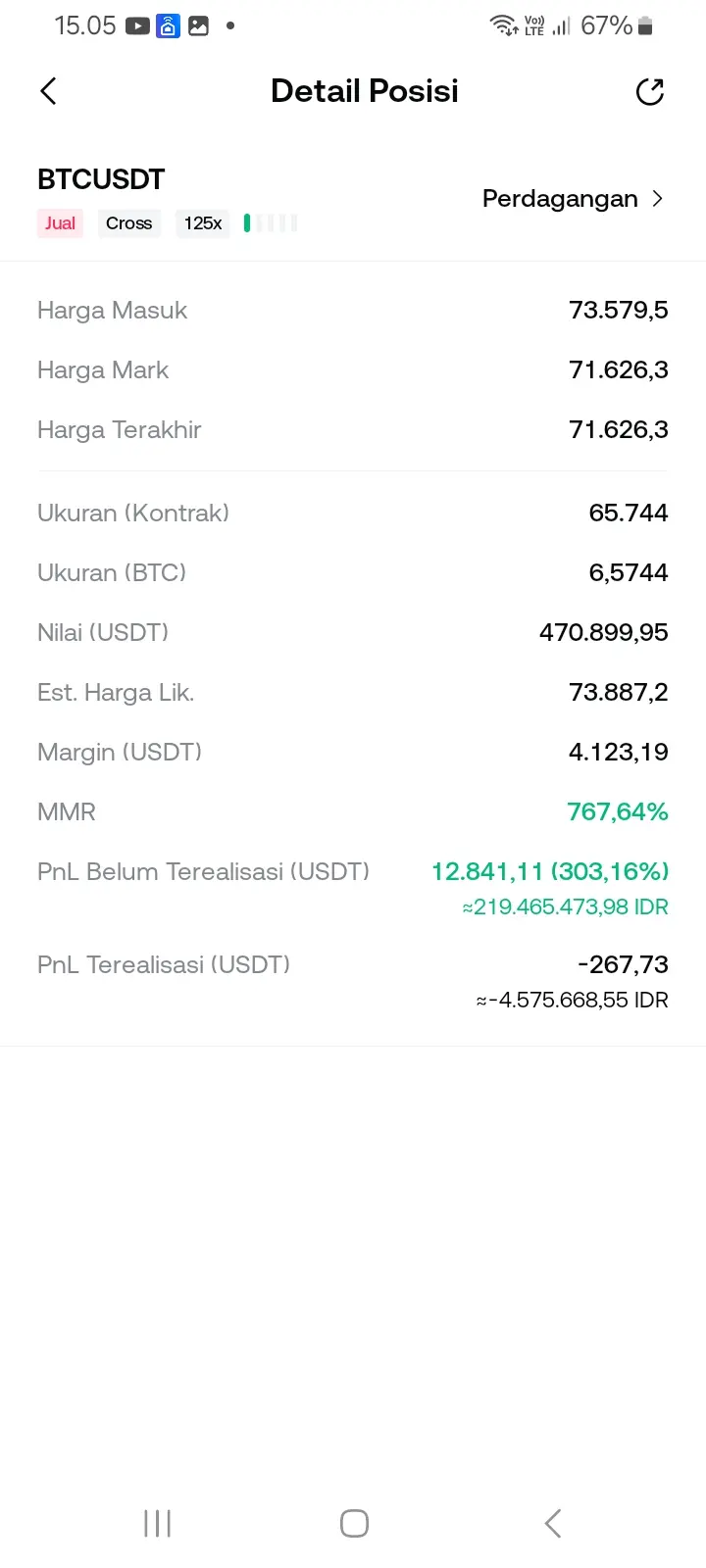Tap the blue lock app notification icon
The width and height of the screenshot is (706, 1568).
(168, 26)
